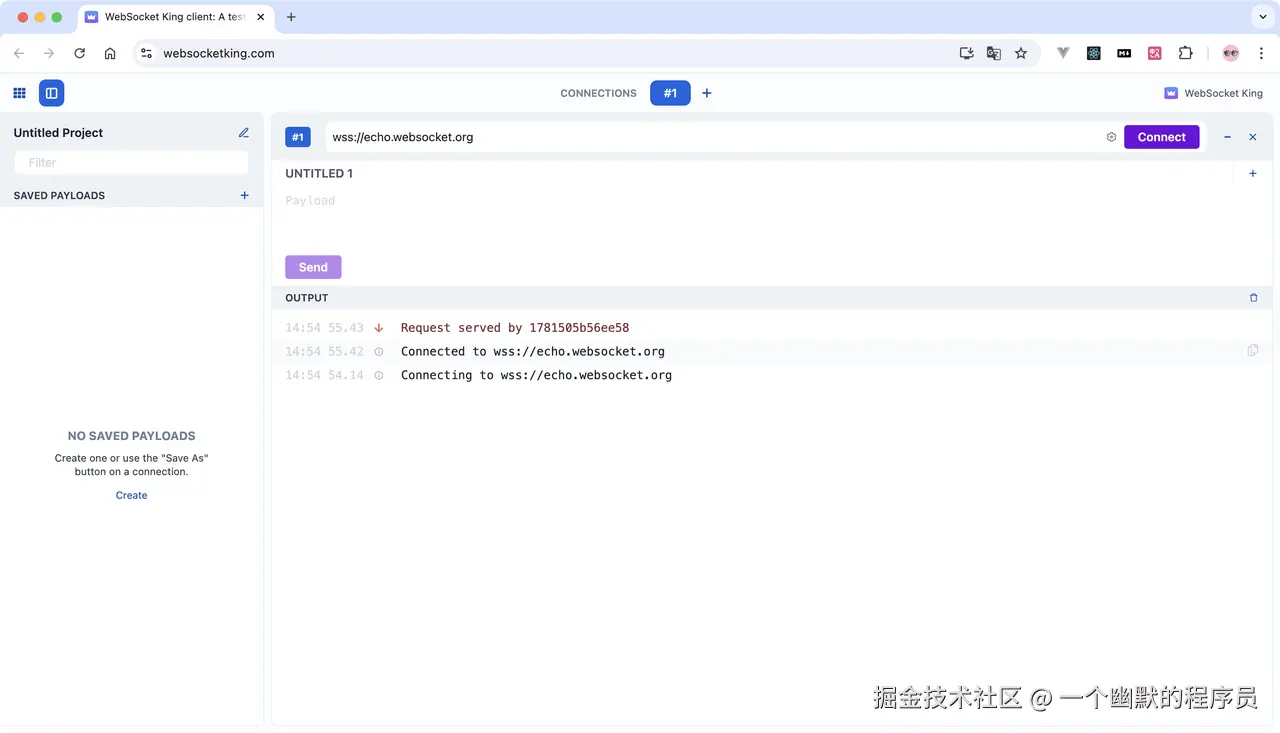The width and height of the screenshot is (1280, 733).
Task: Open the browser extensions puzzle icon
Action: coord(1185,53)
